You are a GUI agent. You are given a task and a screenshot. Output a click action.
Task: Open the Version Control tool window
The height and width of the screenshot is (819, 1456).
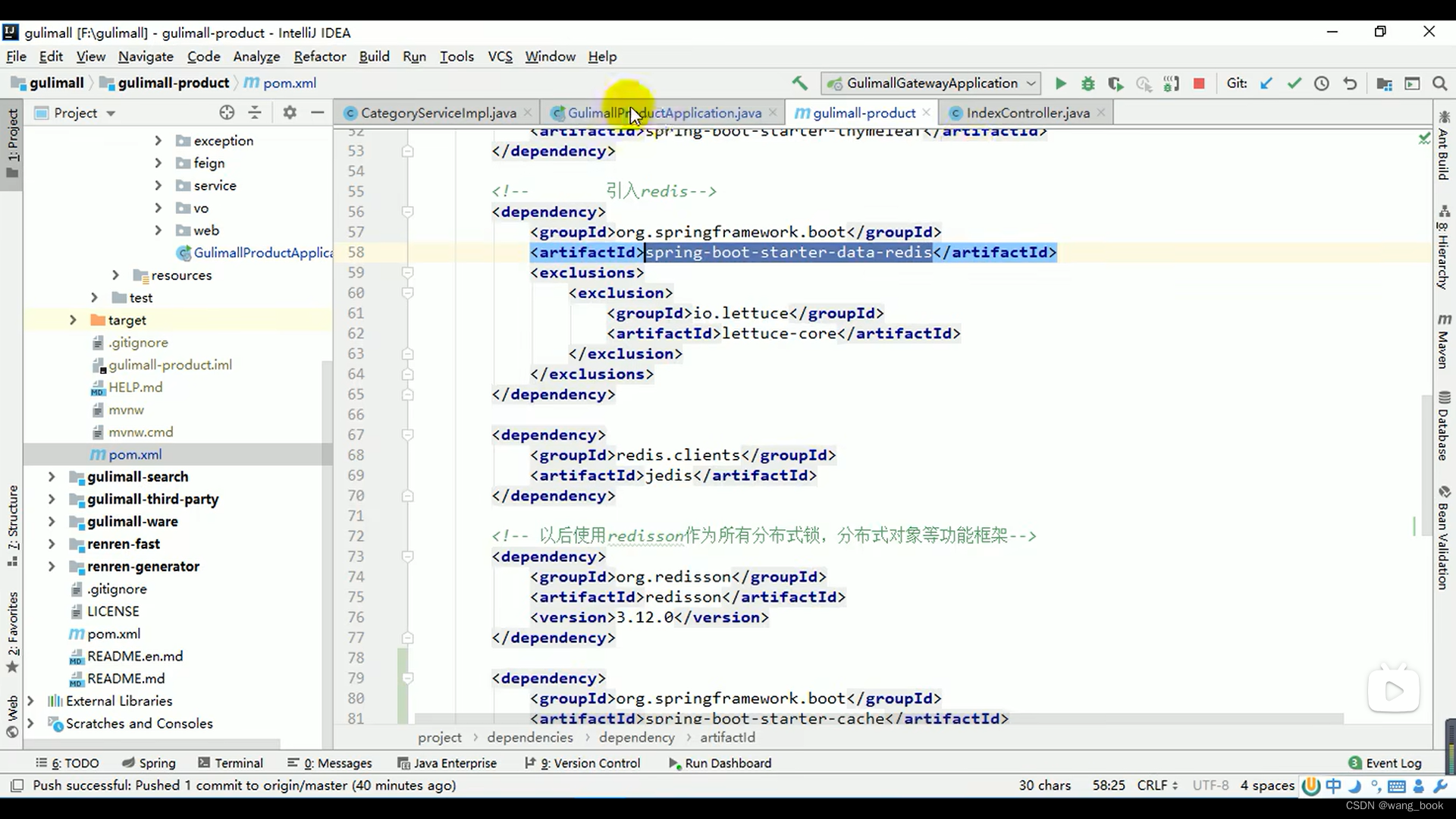tap(582, 763)
